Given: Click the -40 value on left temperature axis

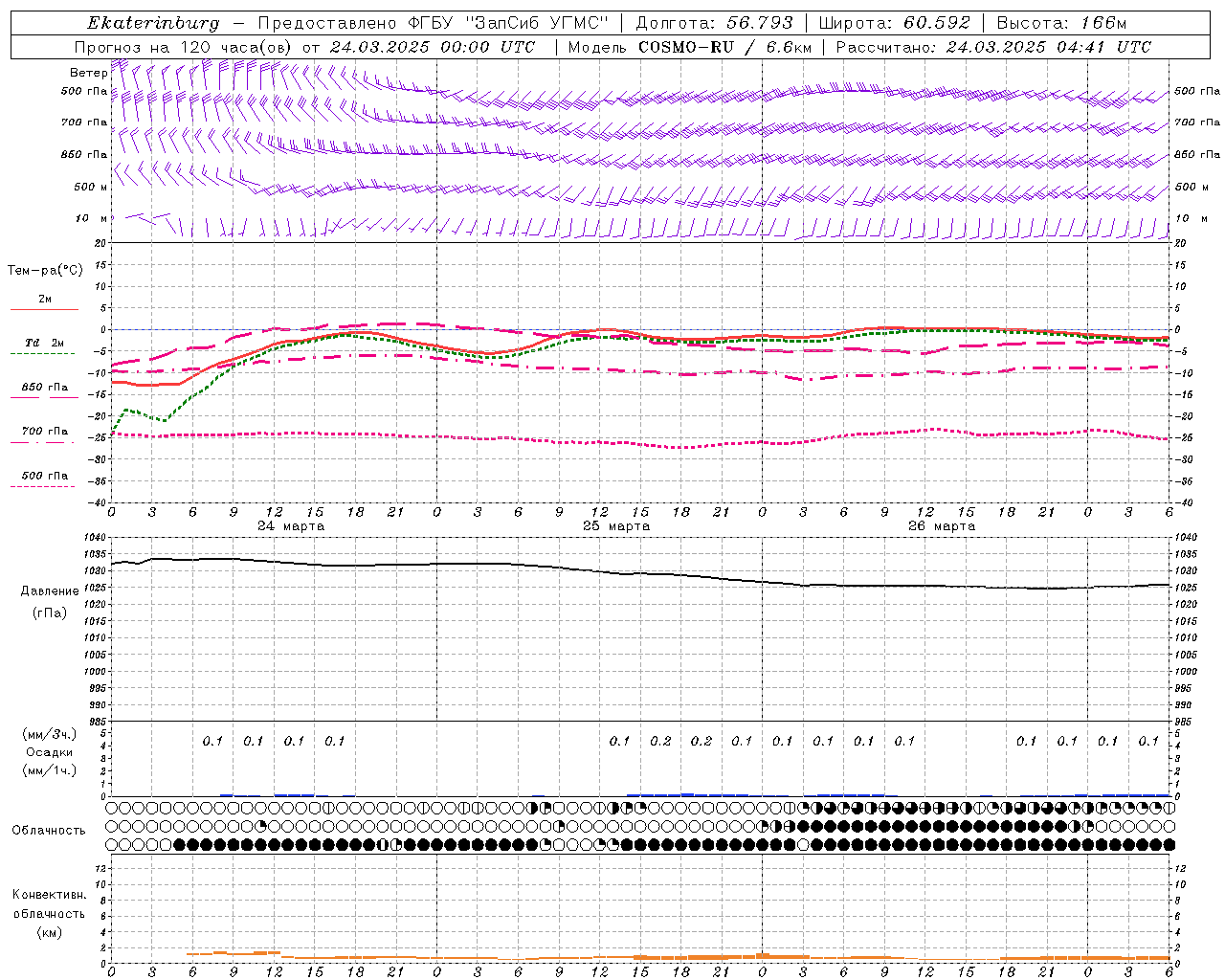Looking at the screenshot, I should 98,503.
